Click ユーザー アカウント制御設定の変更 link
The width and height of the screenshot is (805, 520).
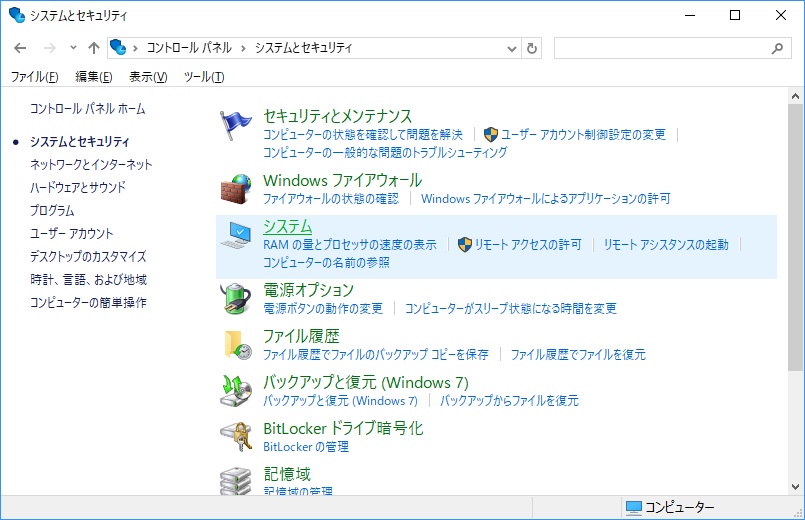click(x=583, y=135)
